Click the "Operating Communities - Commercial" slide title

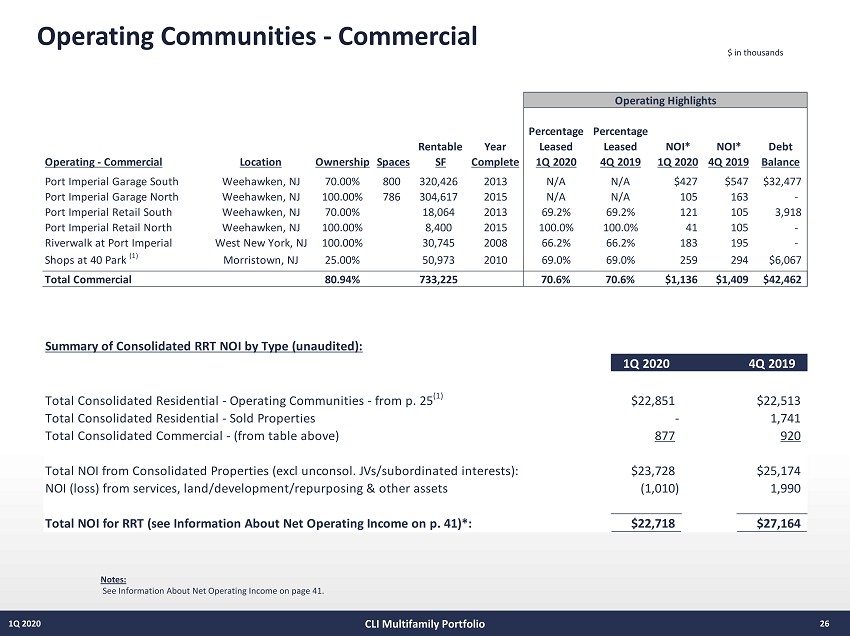[256, 37]
